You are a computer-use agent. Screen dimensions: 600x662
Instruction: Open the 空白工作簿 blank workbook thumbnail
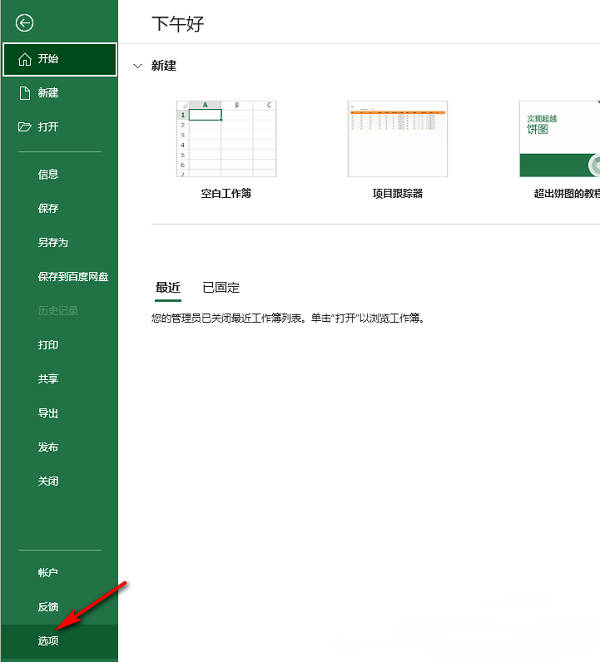tap(225, 138)
